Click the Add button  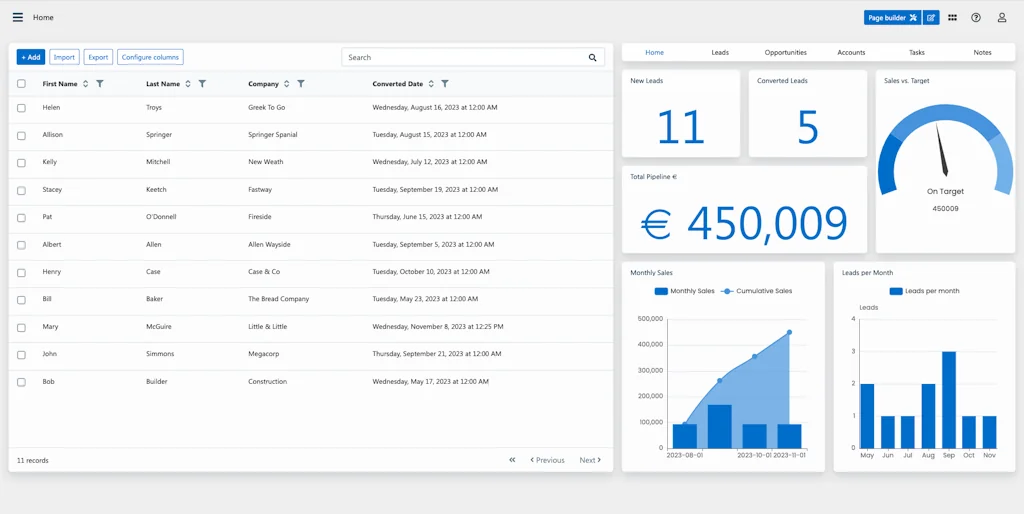point(31,58)
